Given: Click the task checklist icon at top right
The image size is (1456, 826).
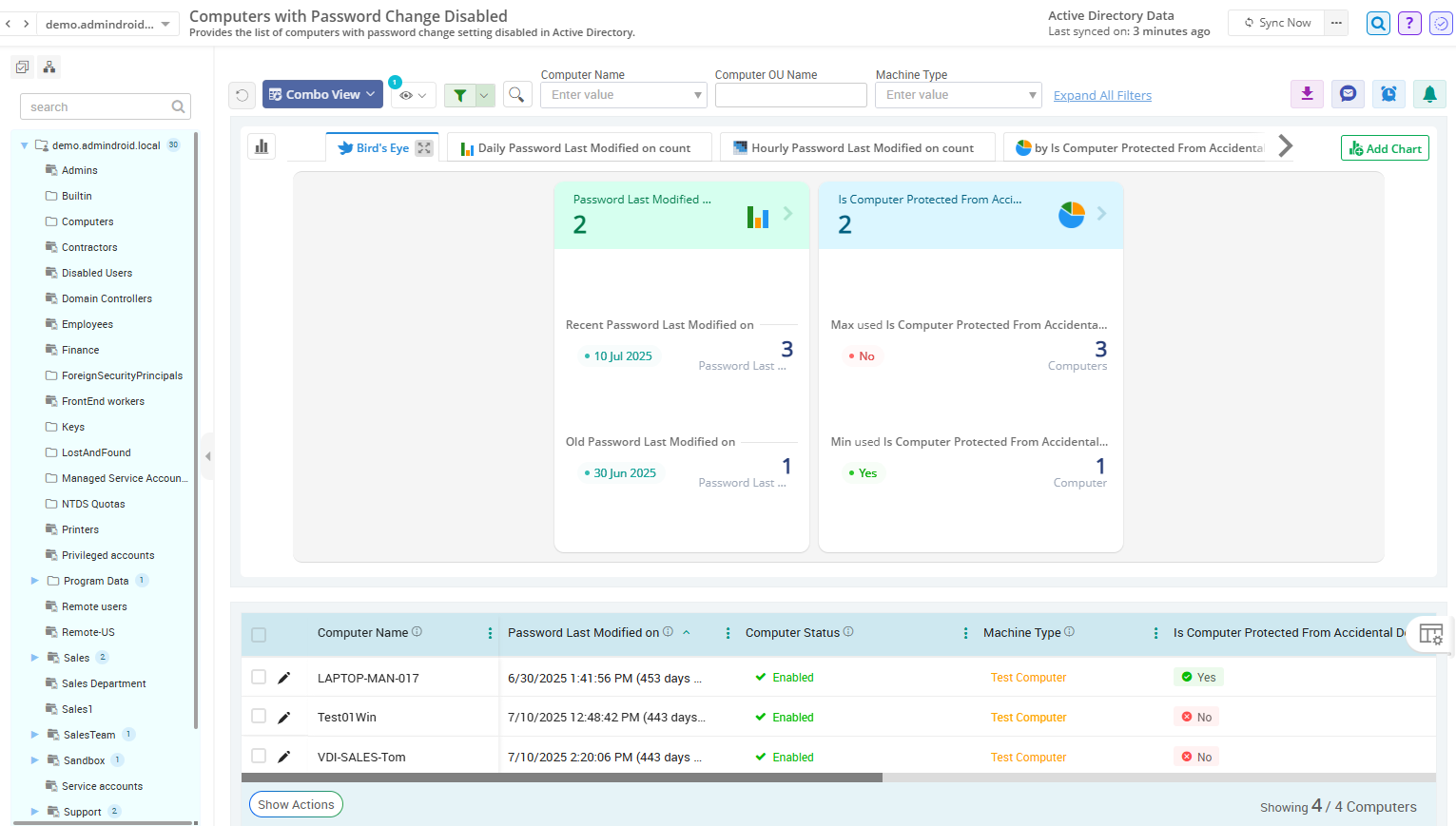Looking at the screenshot, I should pos(1441,23).
